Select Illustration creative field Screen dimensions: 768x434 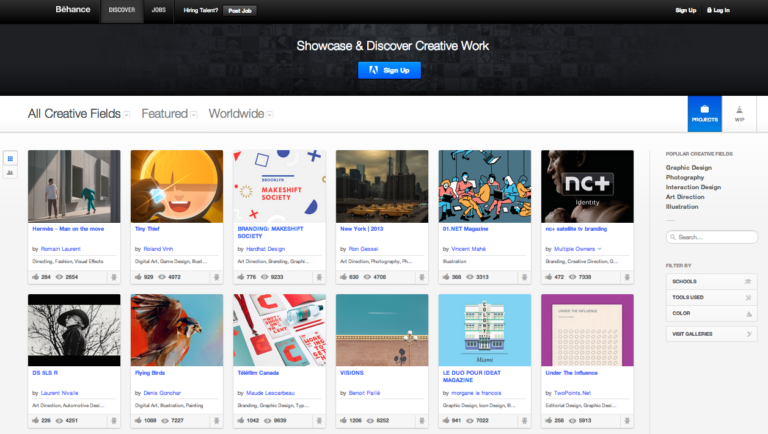(x=682, y=207)
